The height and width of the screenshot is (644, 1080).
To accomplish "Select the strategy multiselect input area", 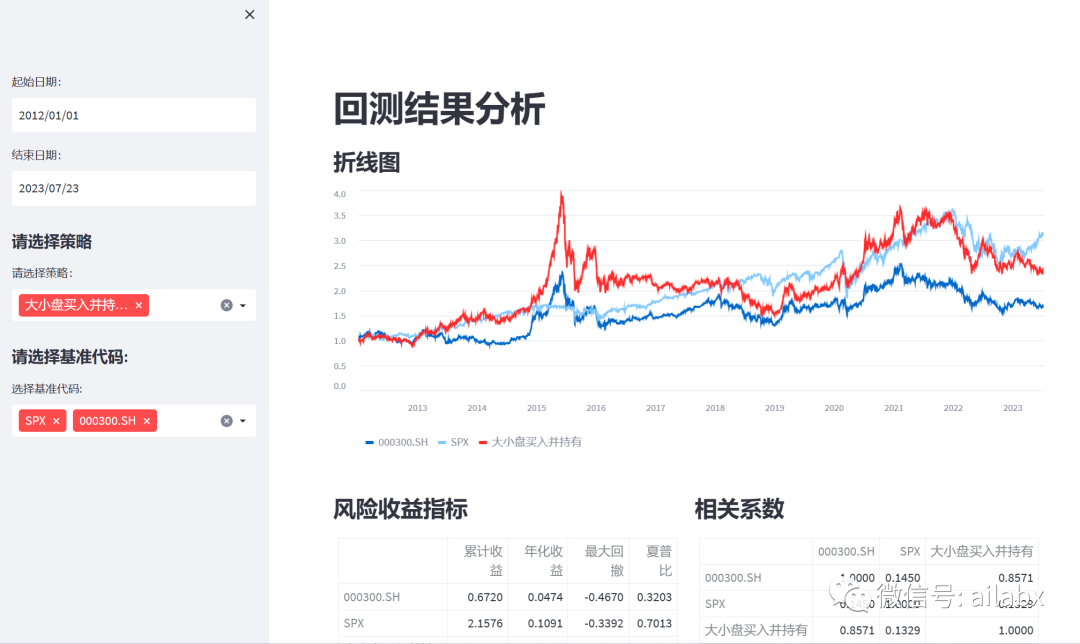I will click(x=180, y=305).
